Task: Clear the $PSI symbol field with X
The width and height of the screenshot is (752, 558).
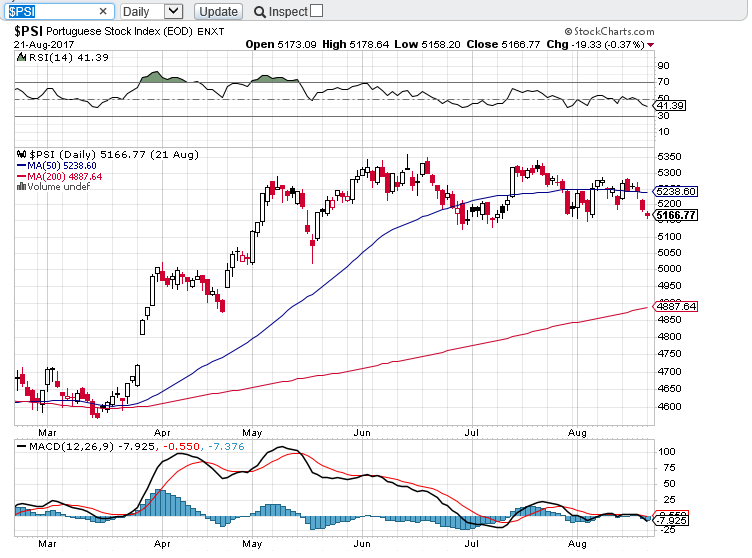Action: [x=103, y=11]
